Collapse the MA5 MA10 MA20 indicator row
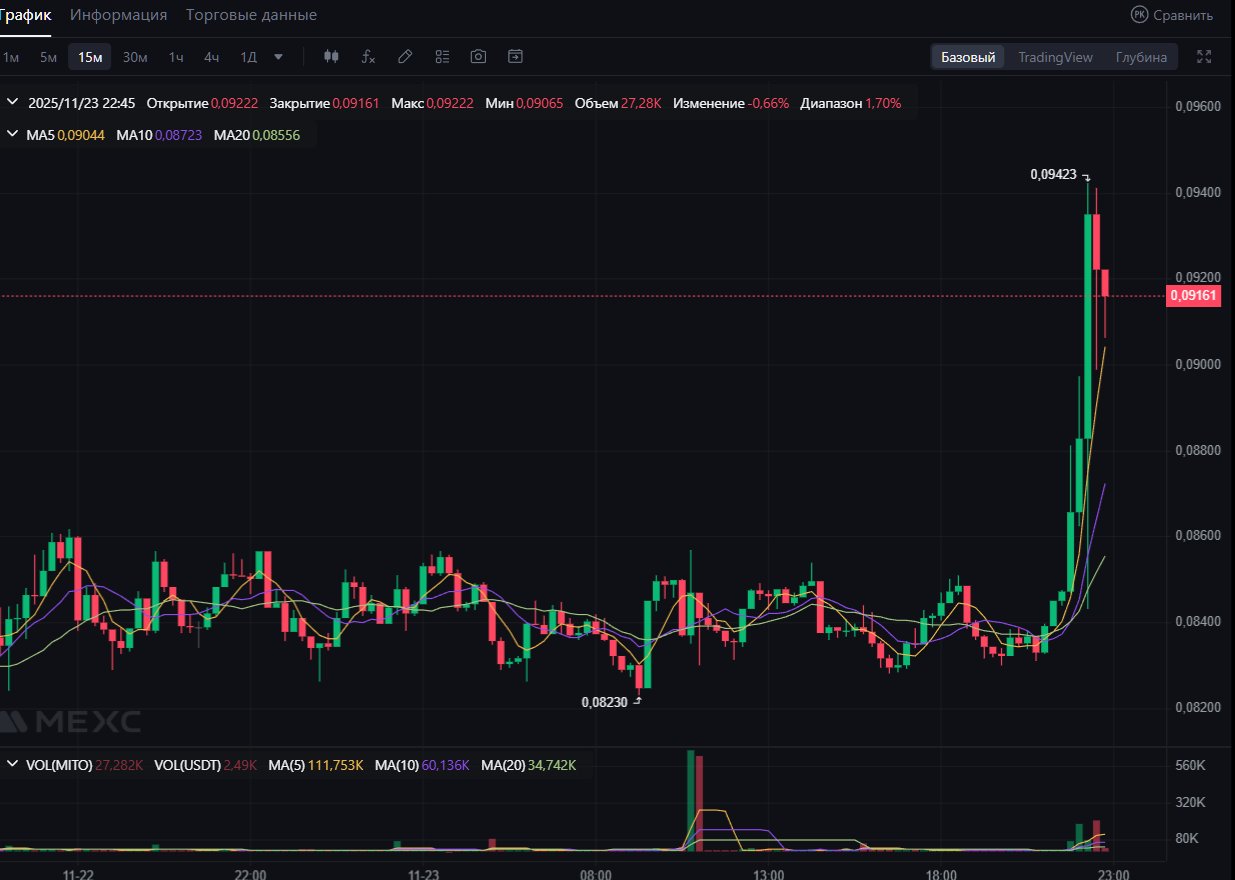The width and height of the screenshot is (1235, 880). pos(13,134)
